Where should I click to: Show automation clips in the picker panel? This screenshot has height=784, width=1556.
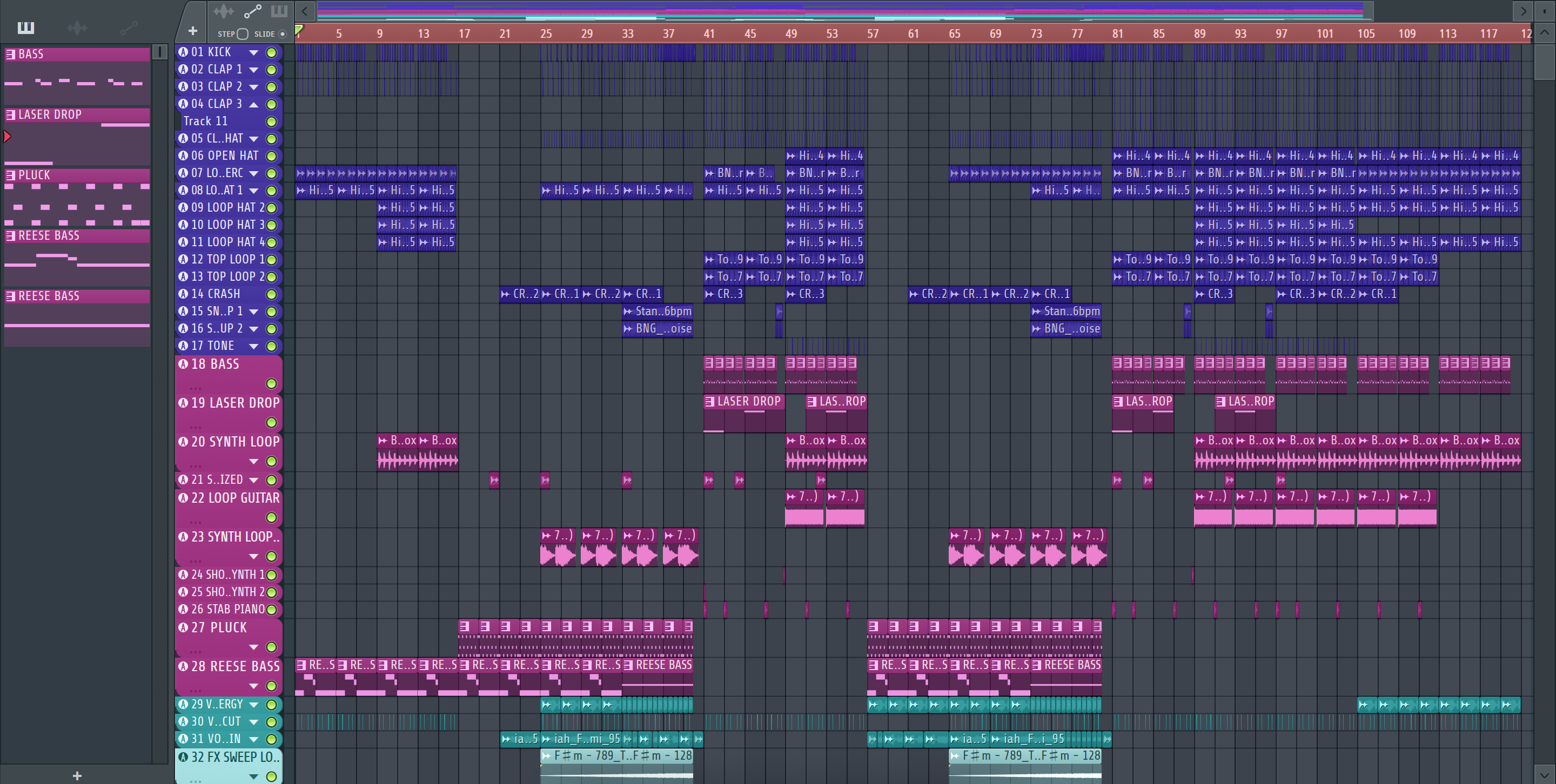(128, 28)
